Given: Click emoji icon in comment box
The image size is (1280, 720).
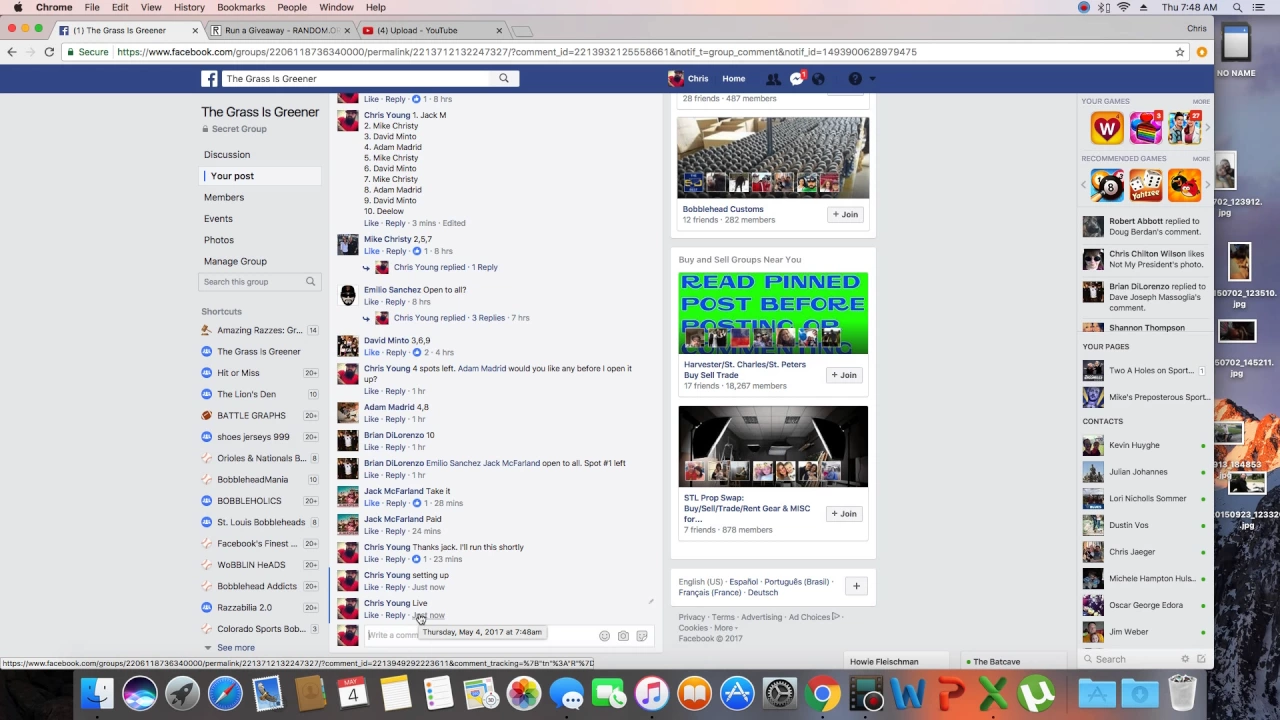Looking at the screenshot, I should (x=604, y=636).
